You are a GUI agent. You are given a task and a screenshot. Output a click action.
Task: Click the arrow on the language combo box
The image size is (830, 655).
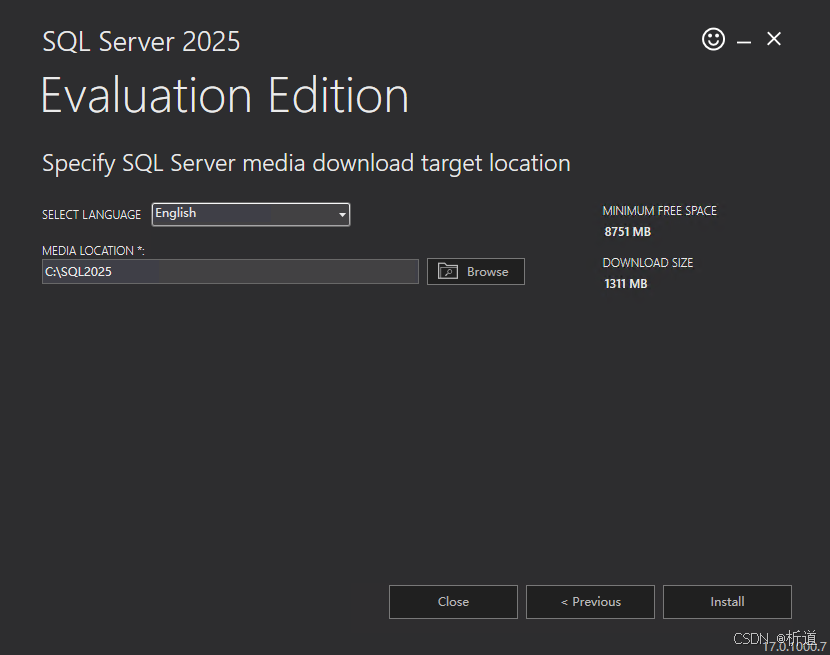click(342, 214)
